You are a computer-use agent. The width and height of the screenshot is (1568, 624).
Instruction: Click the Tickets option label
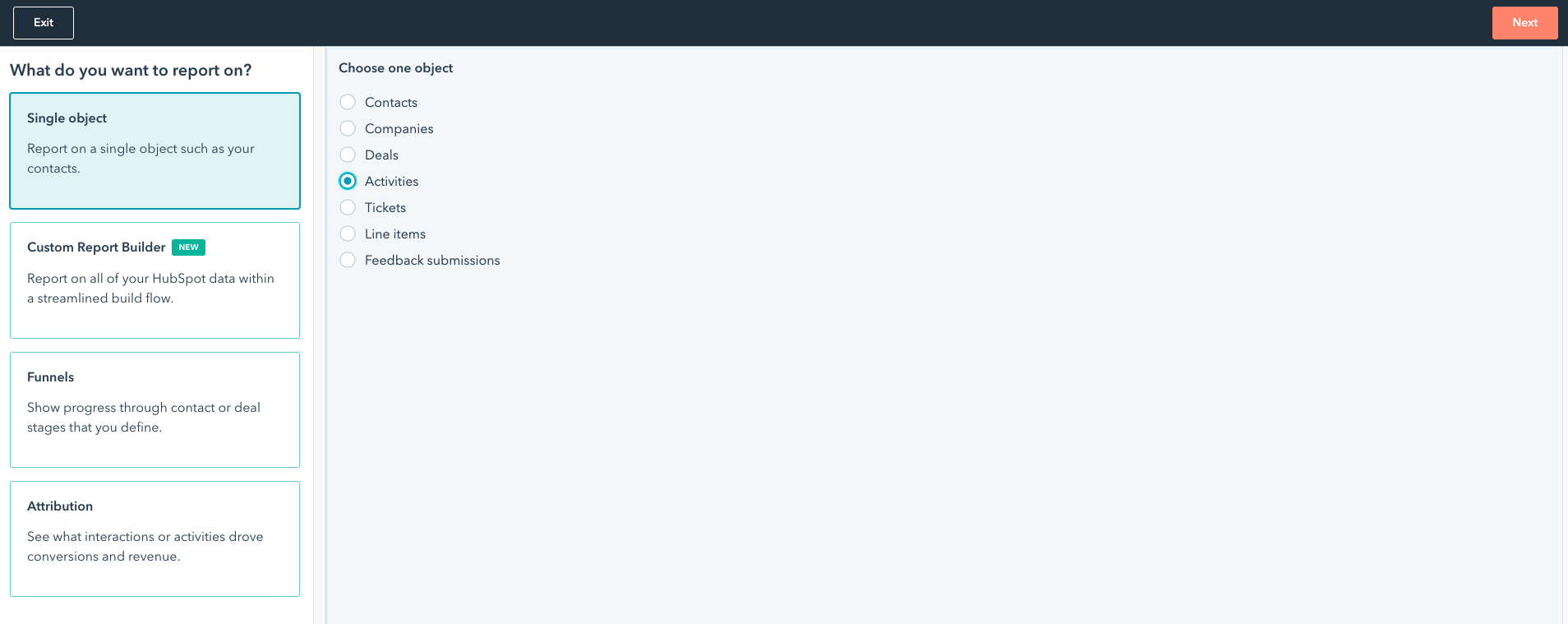(385, 207)
